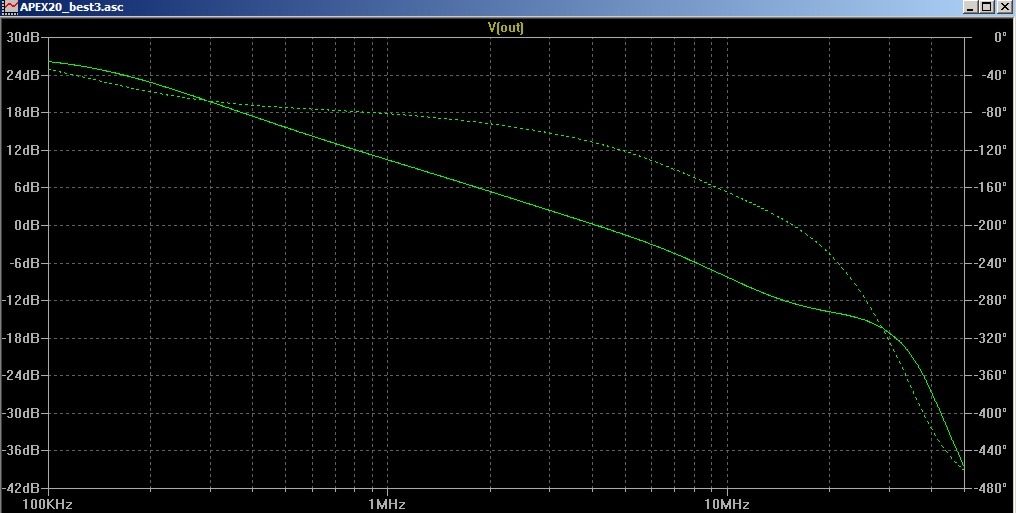Click the -6dB gain axis label
The width and height of the screenshot is (1016, 513).
pyautogui.click(x=25, y=263)
